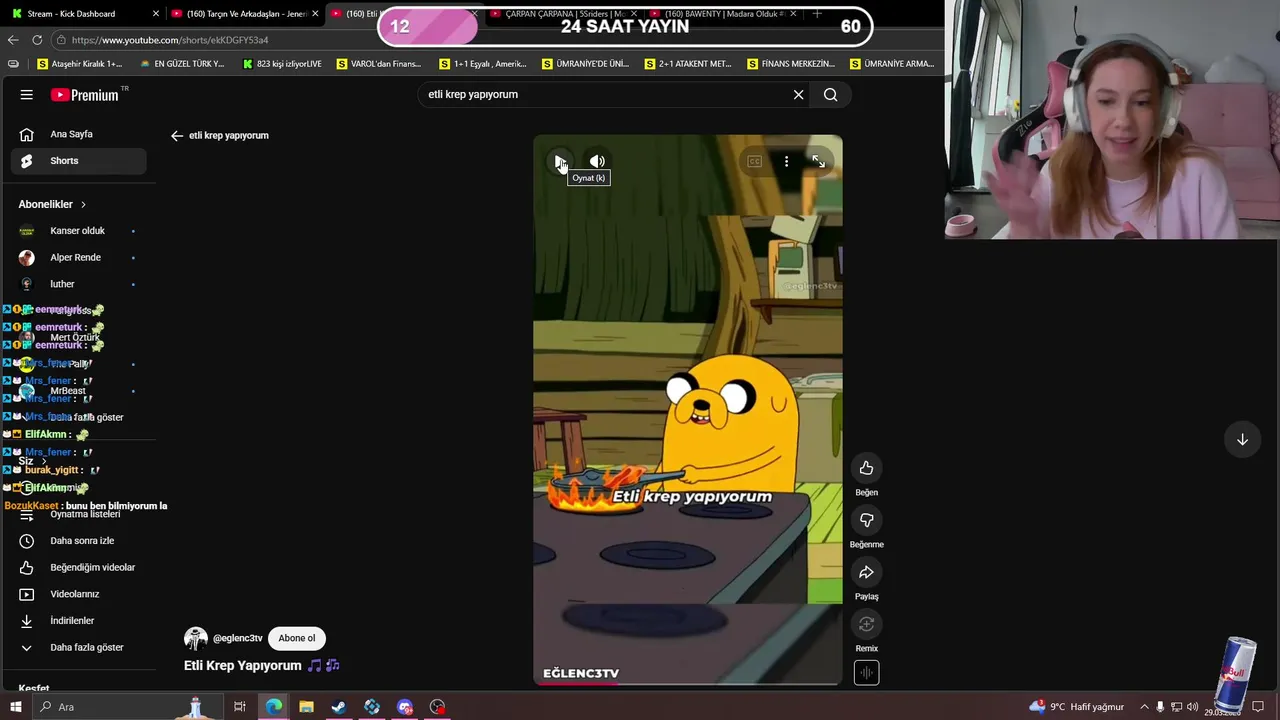
Task: Open the Alper Rende subscription
Action: (78, 258)
